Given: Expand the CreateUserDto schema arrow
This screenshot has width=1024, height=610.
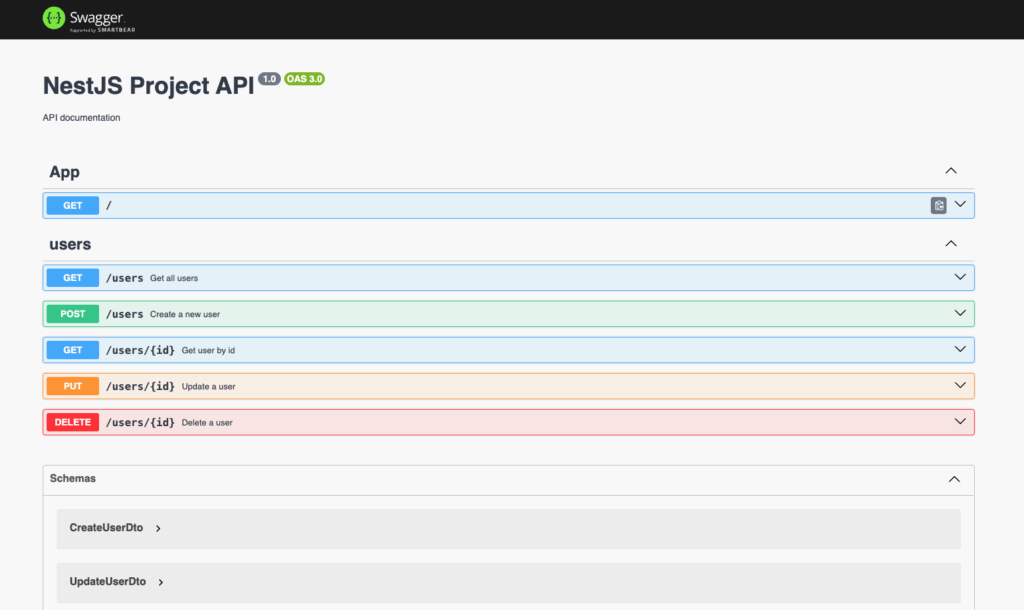Looking at the screenshot, I should 159,528.
